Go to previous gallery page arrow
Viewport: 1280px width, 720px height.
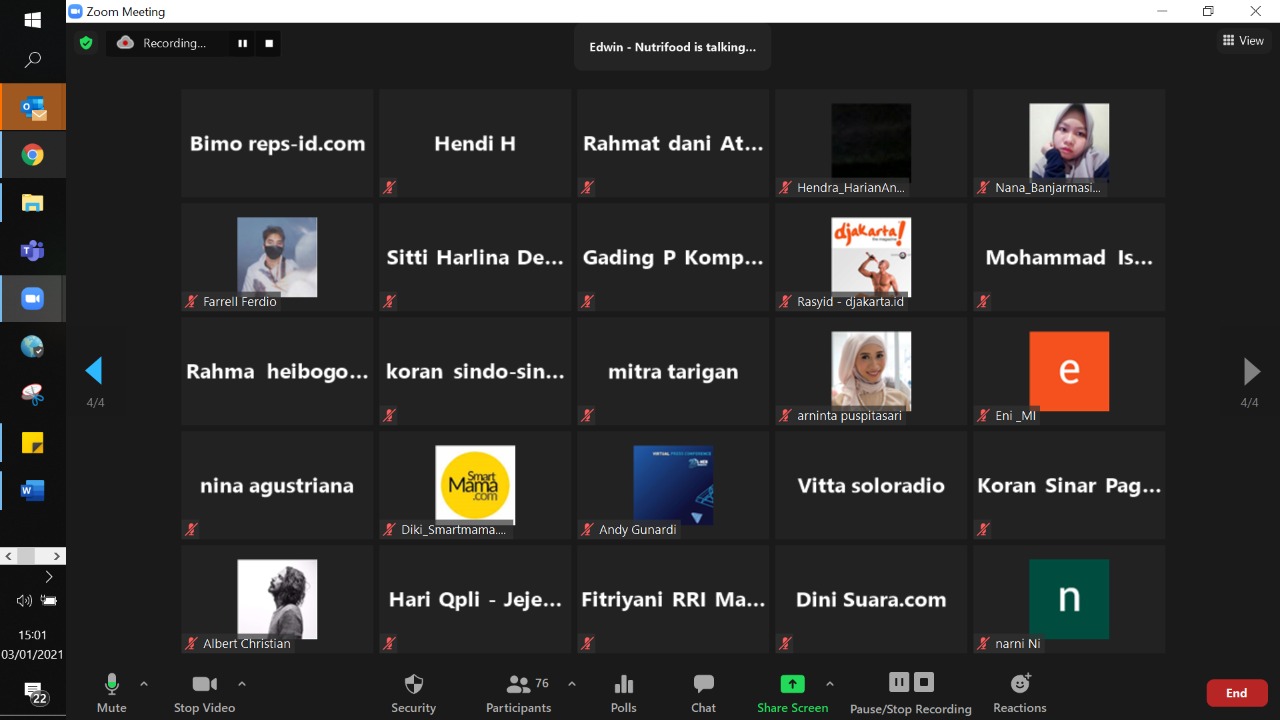[94, 371]
